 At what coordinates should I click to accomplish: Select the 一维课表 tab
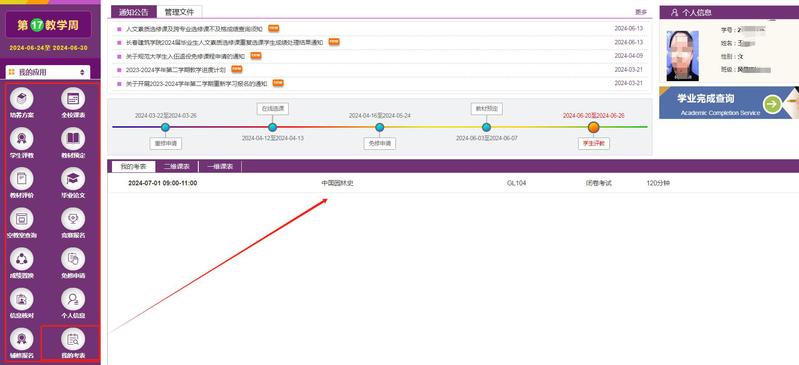coord(220,166)
